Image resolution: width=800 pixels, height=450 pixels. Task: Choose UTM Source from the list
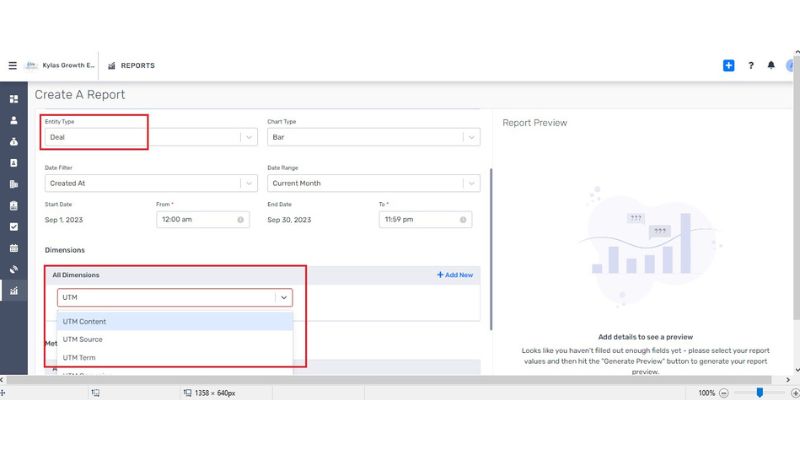83,340
